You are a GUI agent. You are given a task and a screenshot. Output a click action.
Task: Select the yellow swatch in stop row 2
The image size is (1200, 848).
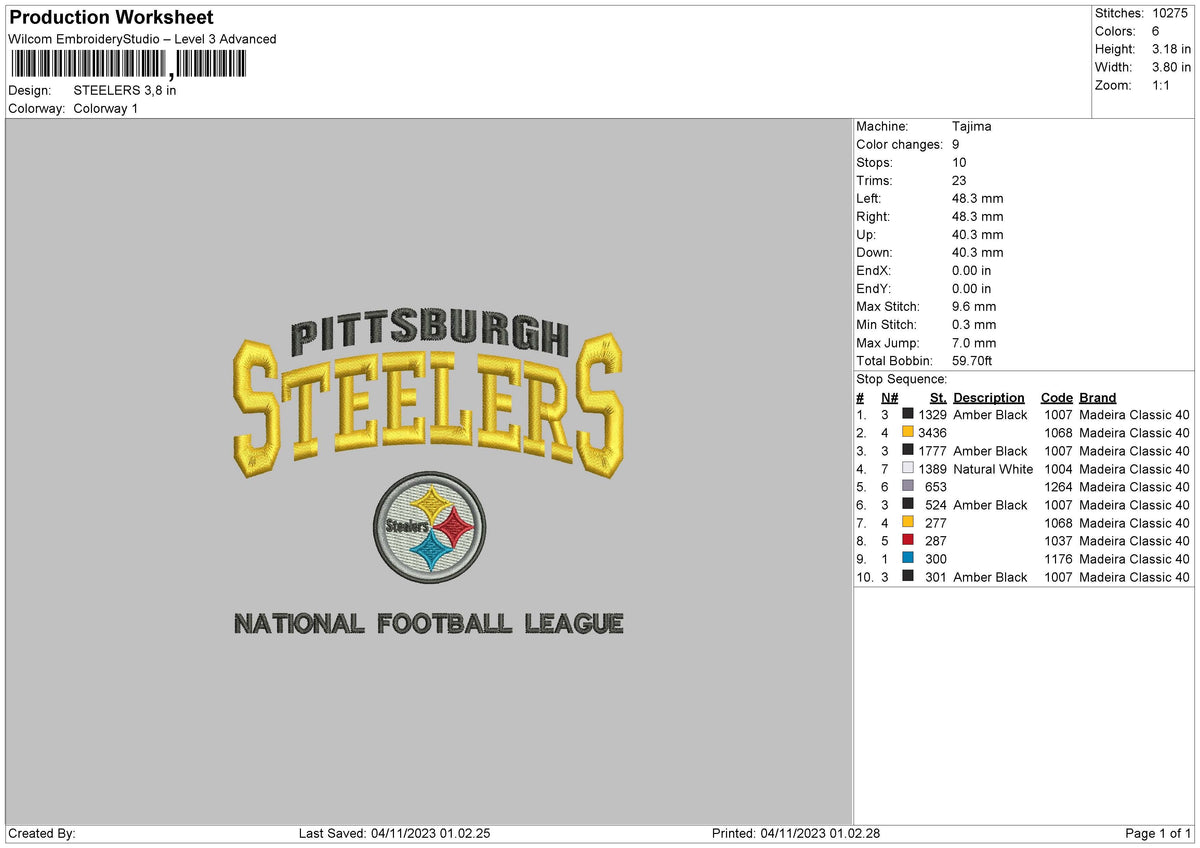[908, 432]
